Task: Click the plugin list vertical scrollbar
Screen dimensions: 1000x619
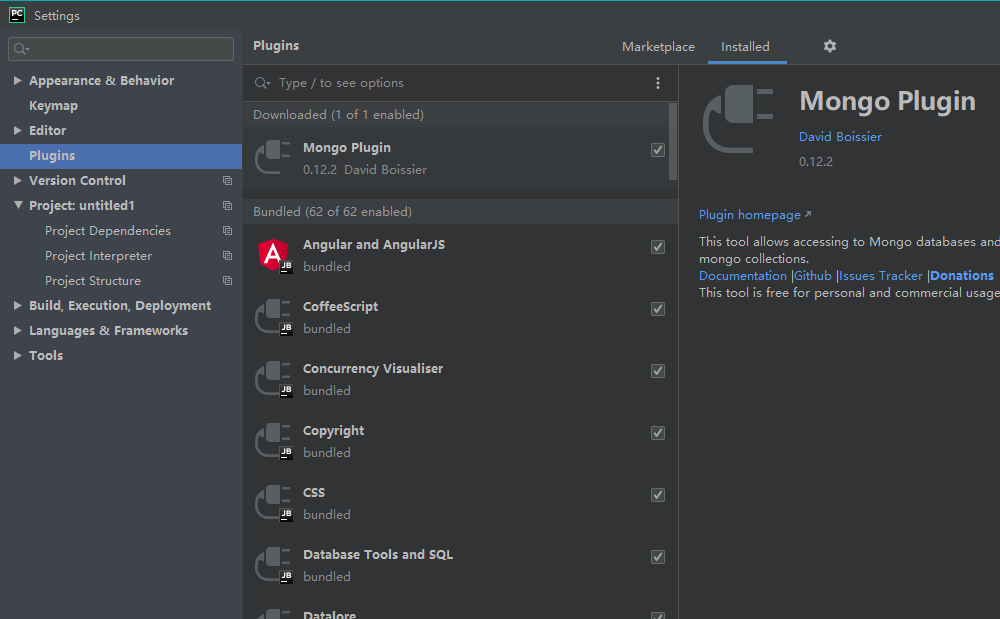Action: point(672,142)
